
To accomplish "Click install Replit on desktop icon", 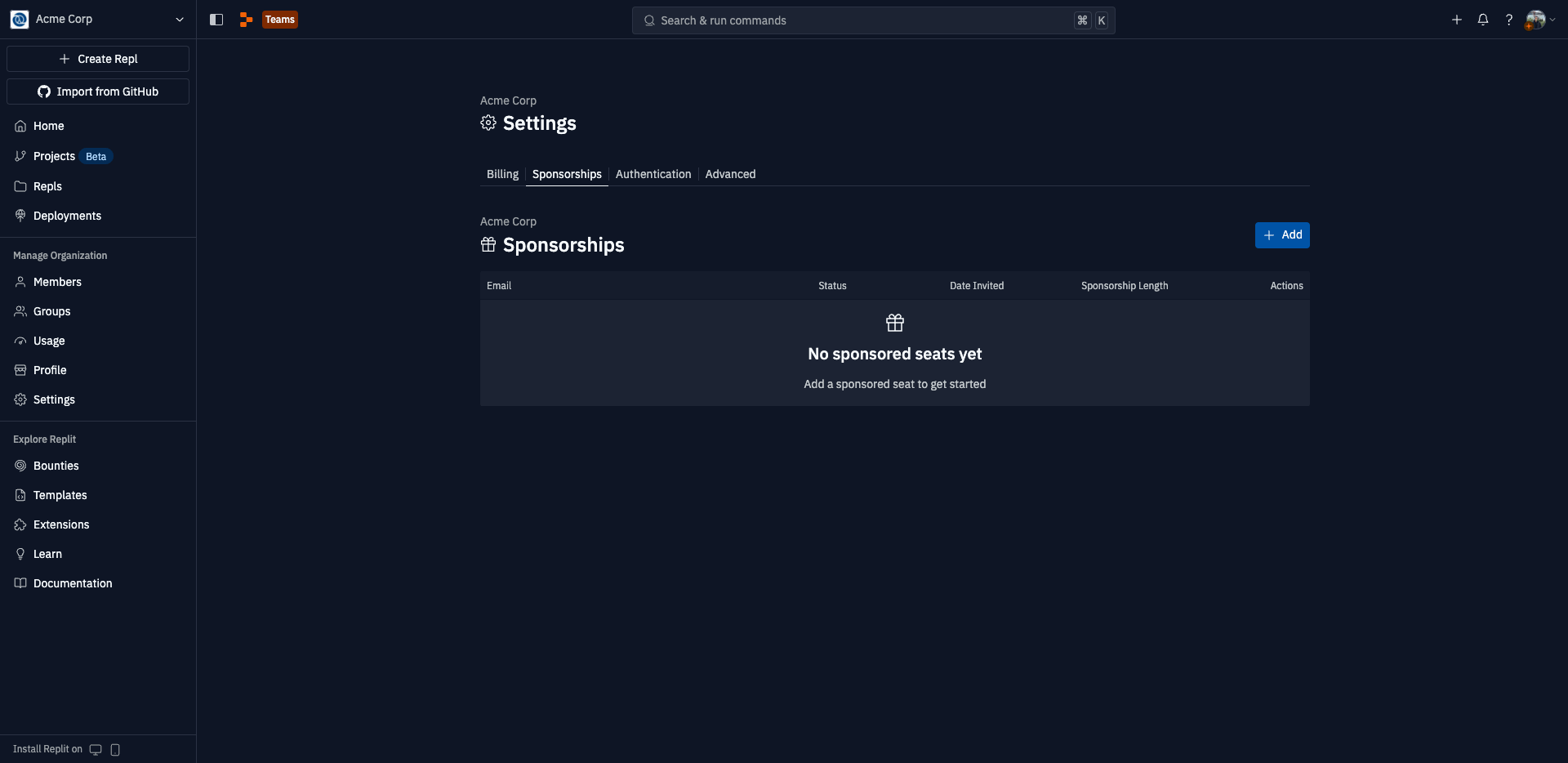I will coord(96,750).
